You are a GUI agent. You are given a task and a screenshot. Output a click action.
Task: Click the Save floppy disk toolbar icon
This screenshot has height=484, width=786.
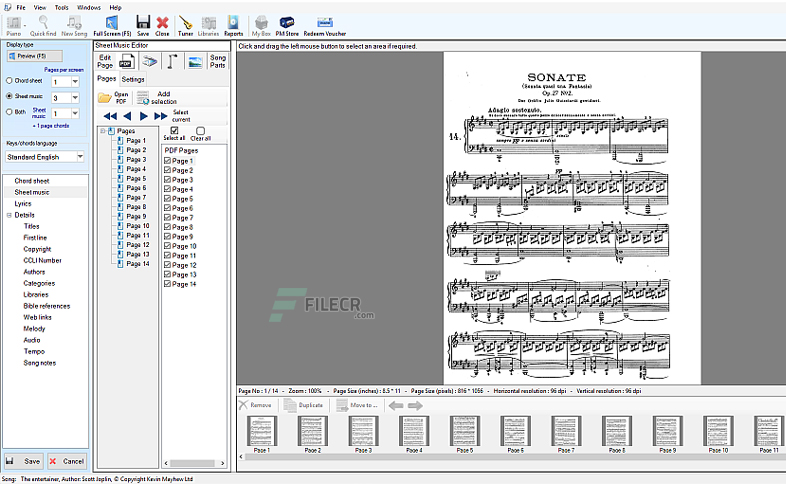click(x=143, y=26)
